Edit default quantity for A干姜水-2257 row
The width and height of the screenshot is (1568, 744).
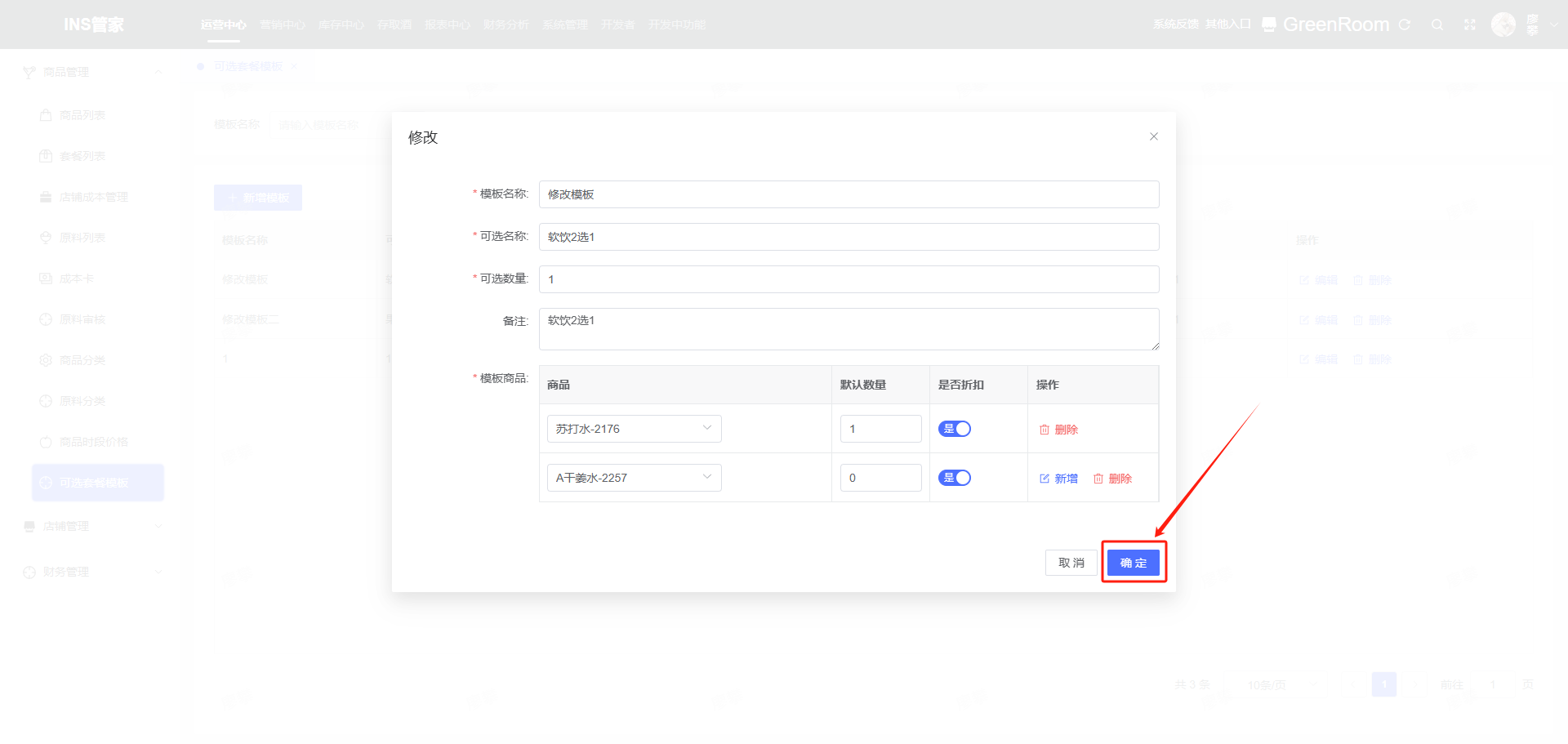pyautogui.click(x=881, y=478)
